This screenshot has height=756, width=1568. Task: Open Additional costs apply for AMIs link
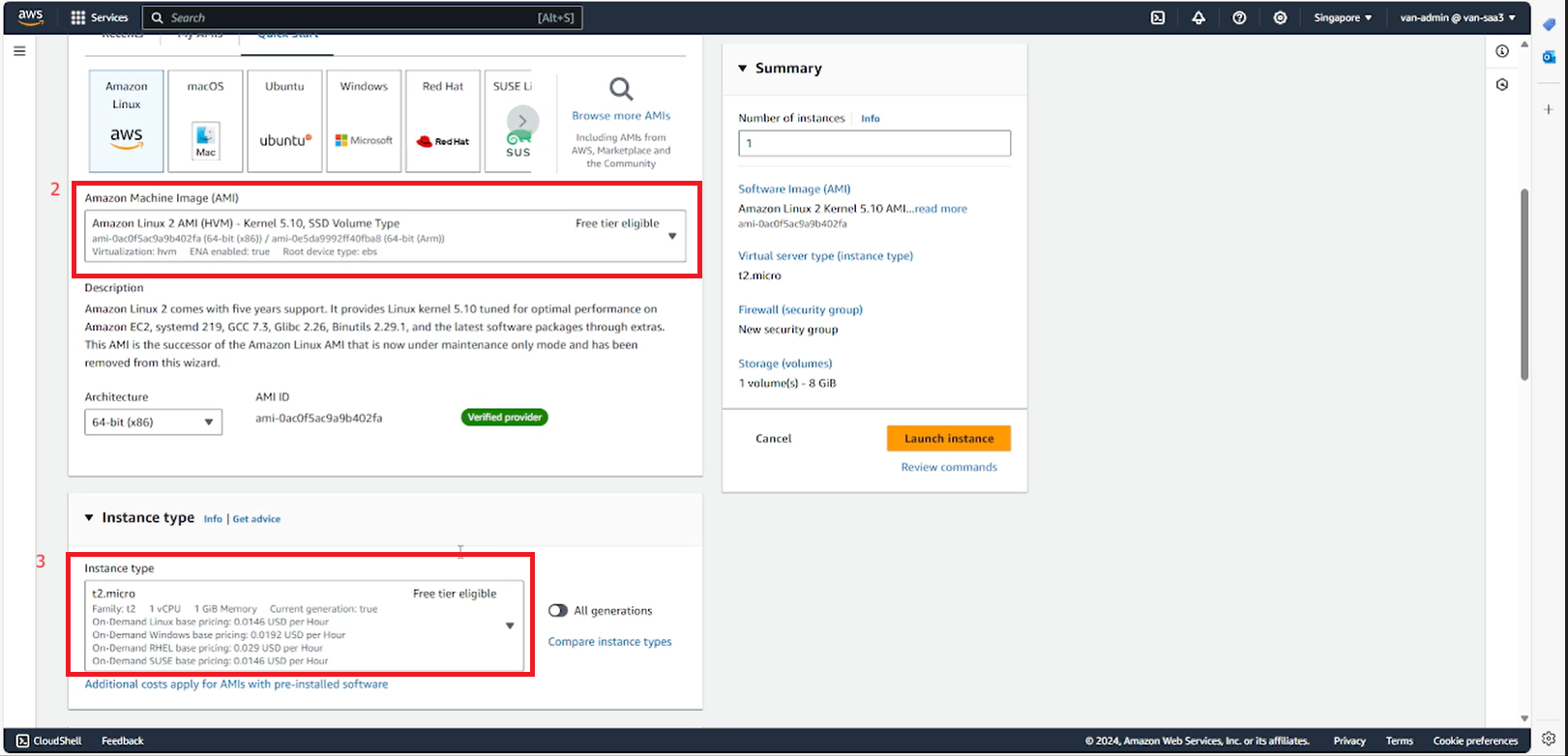tap(236, 683)
